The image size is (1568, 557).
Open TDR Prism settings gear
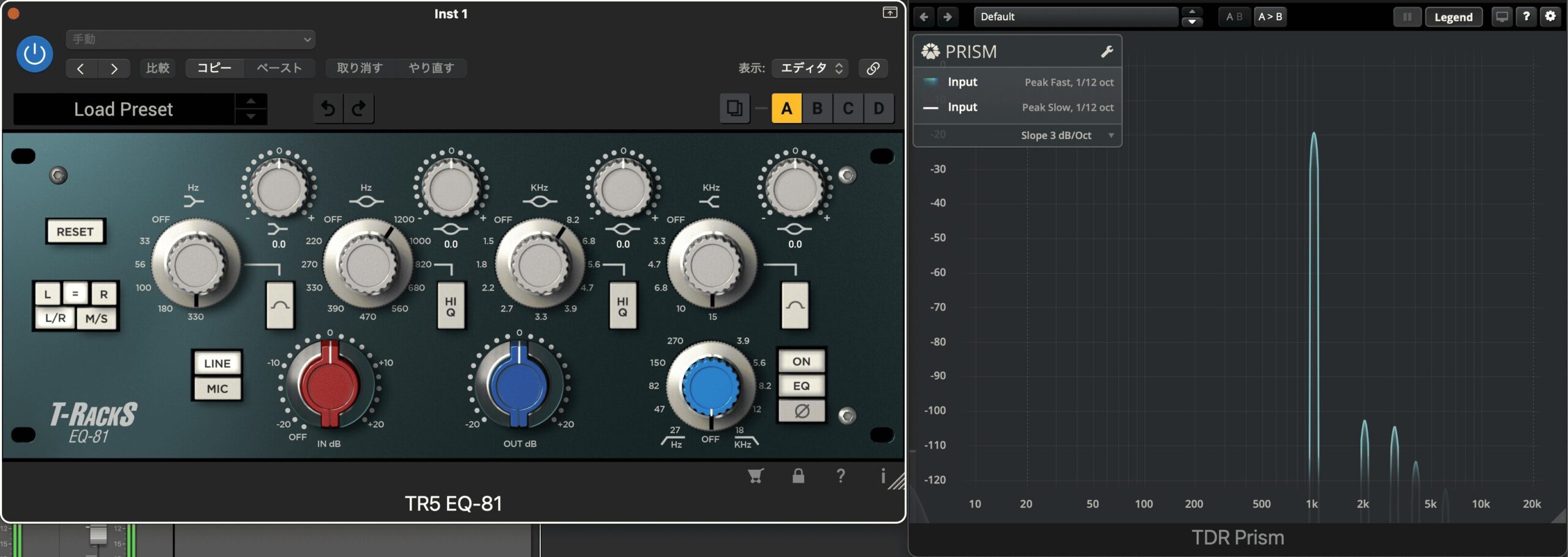coord(1550,17)
